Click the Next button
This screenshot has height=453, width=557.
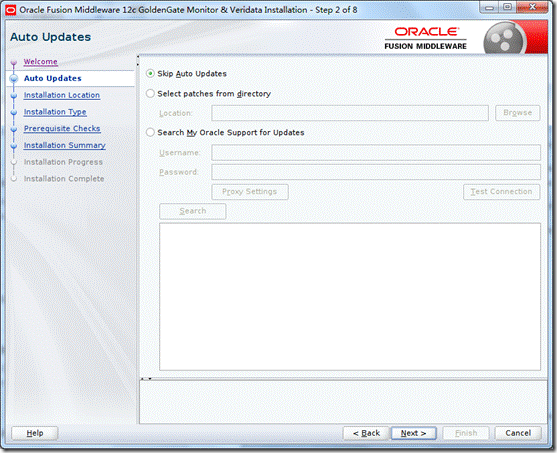(x=413, y=433)
